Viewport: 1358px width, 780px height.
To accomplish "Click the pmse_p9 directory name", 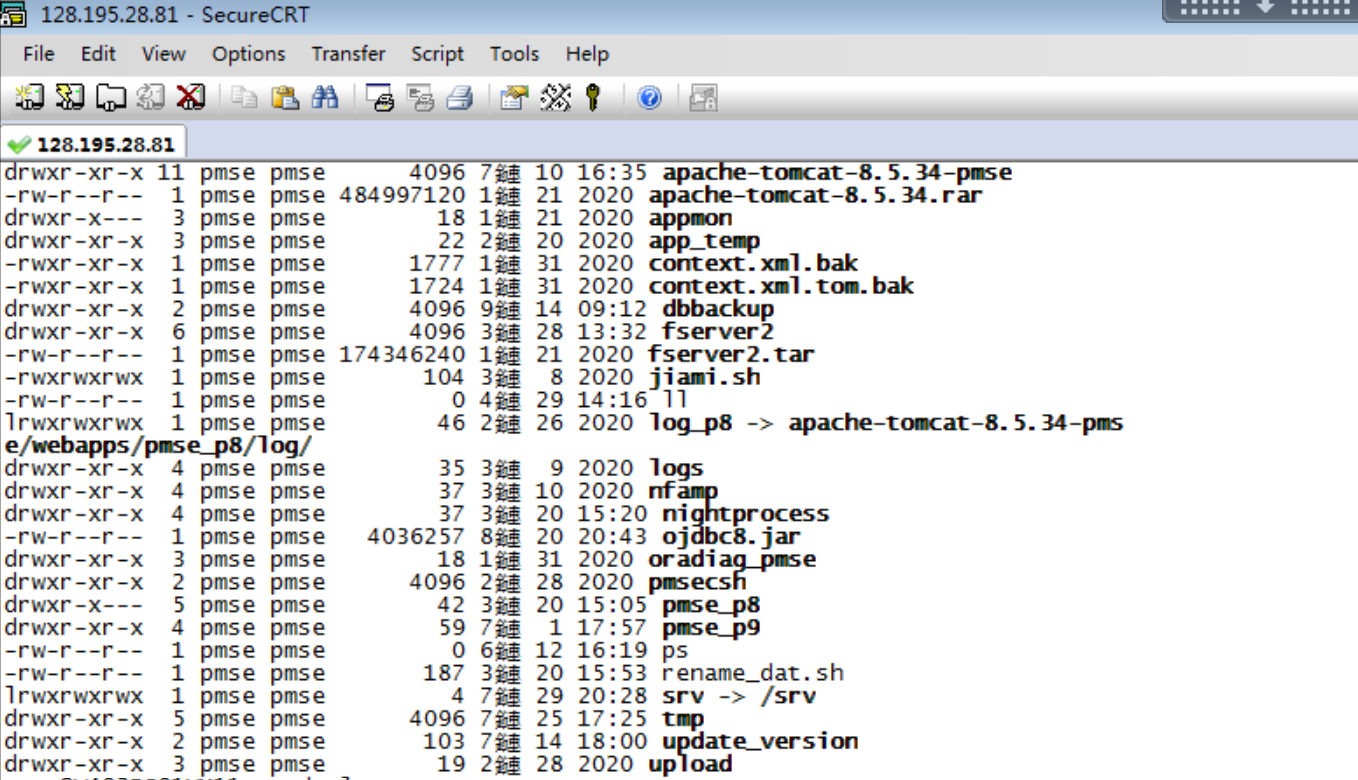I will tap(711, 628).
